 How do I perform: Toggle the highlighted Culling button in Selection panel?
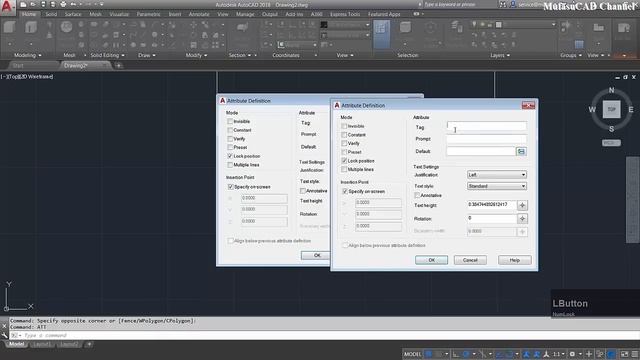[x=382, y=33]
